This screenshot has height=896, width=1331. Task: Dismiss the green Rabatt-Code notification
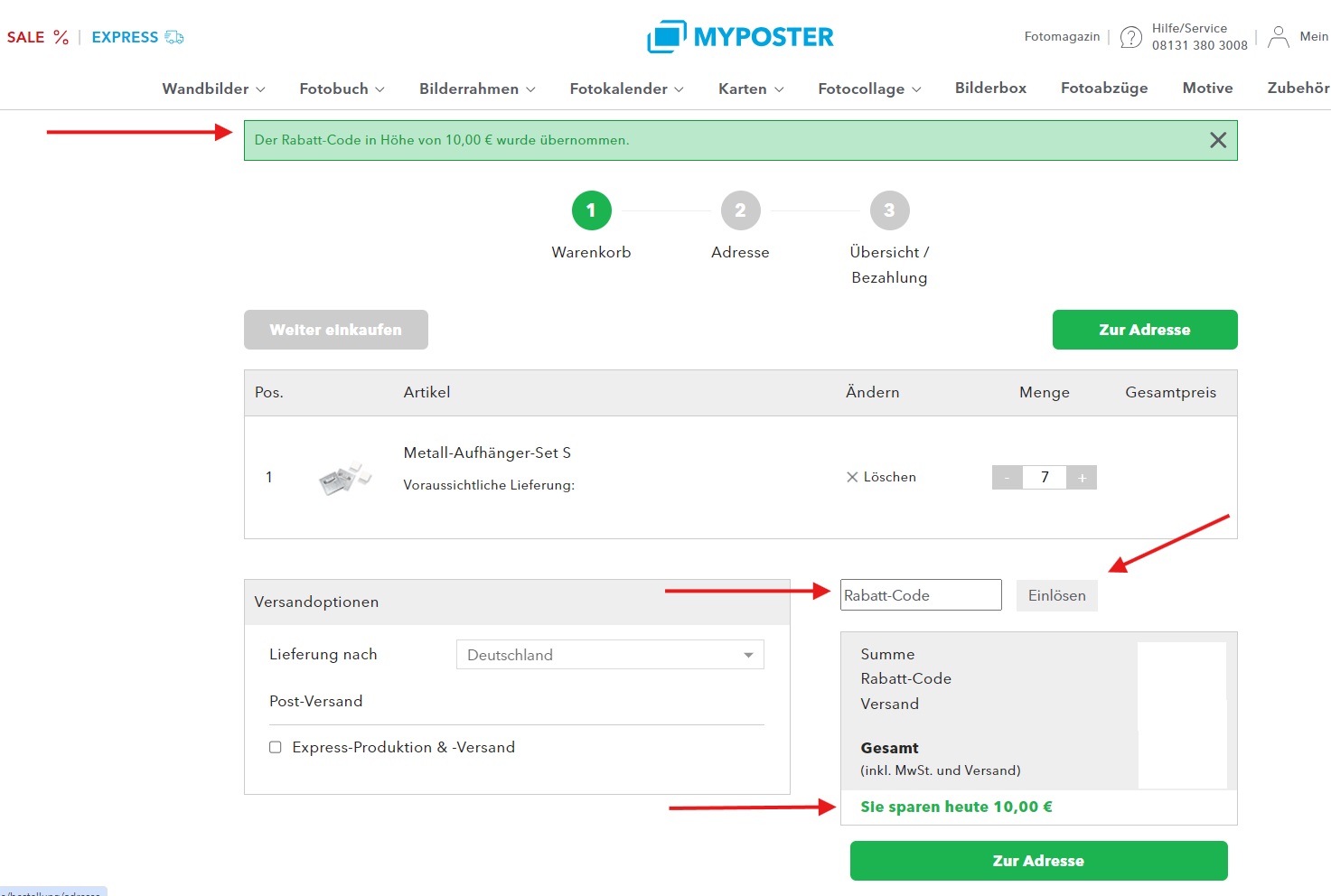coord(1217,140)
